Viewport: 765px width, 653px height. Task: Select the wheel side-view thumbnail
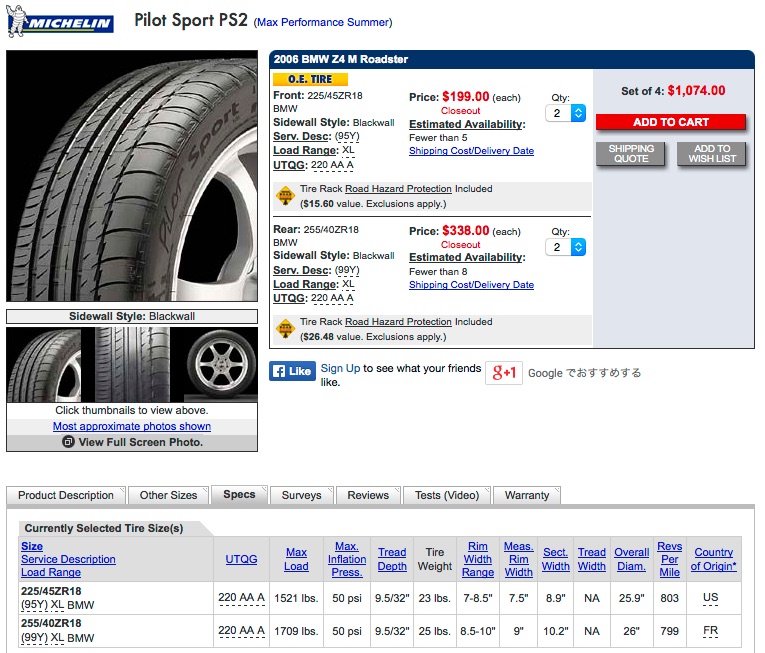click(221, 365)
